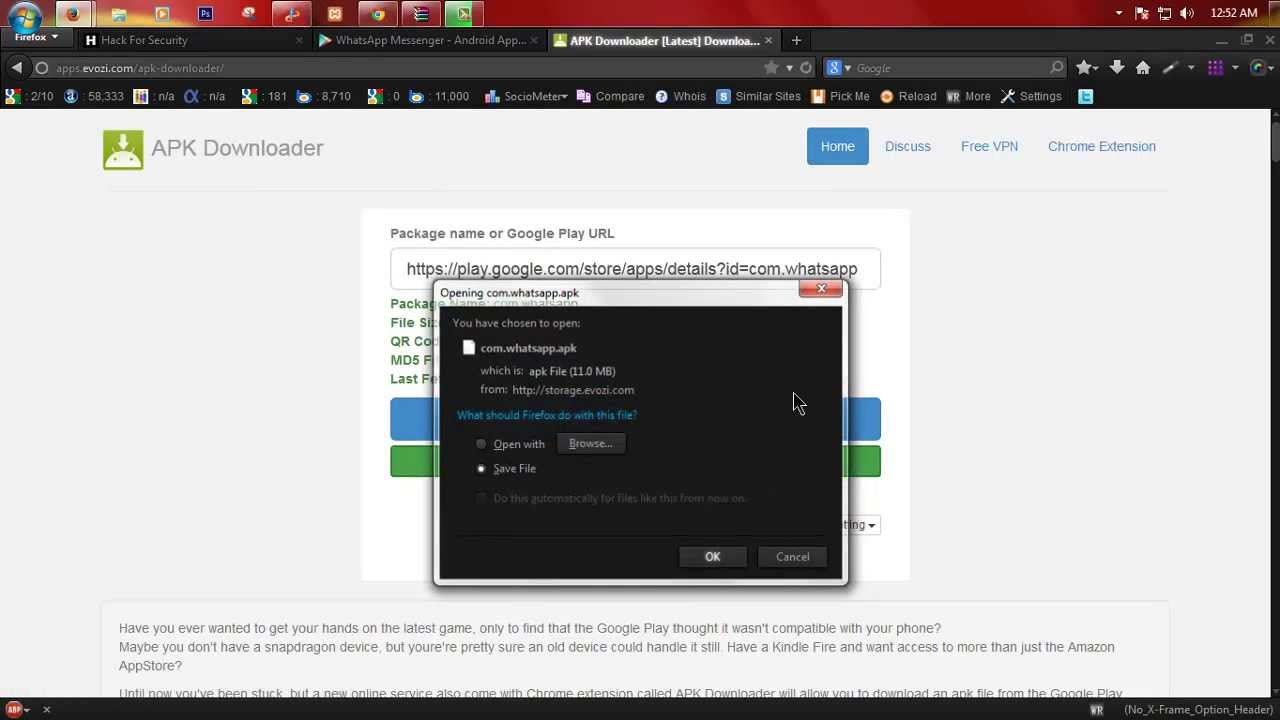Select the Save File radio button
The image size is (1280, 720).
pyautogui.click(x=481, y=469)
